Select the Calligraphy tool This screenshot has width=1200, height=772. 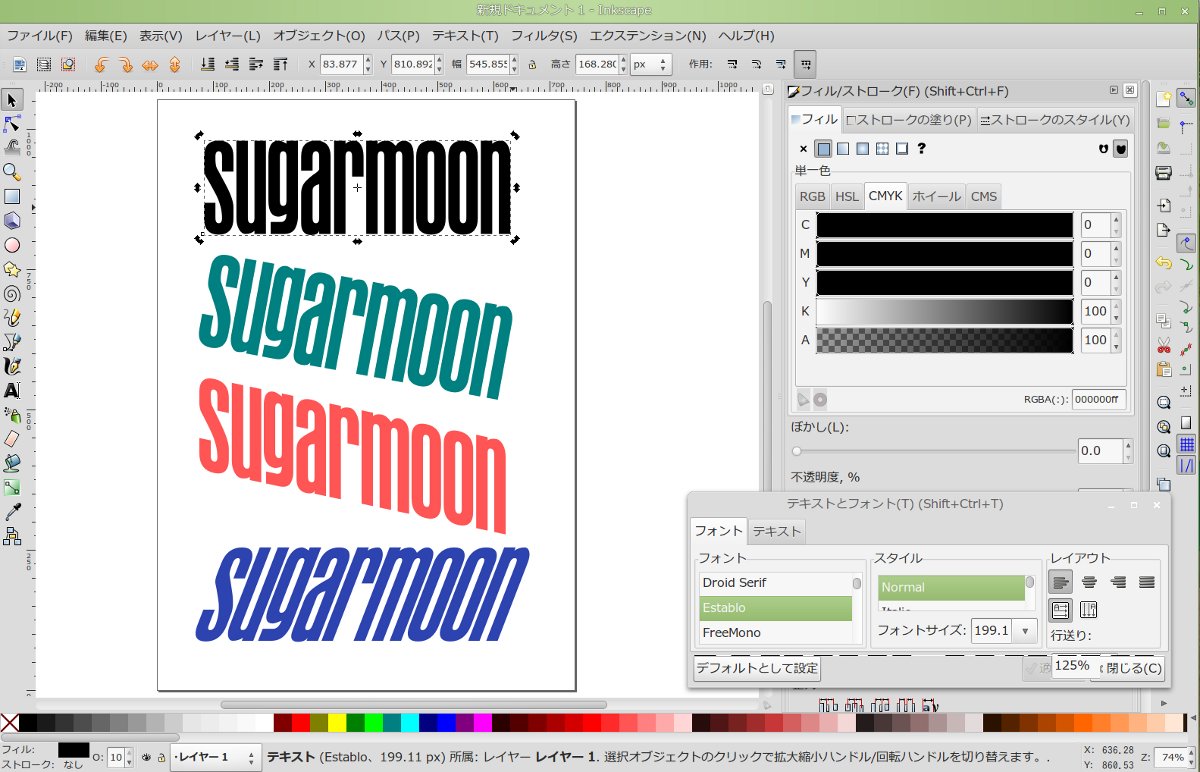point(12,366)
